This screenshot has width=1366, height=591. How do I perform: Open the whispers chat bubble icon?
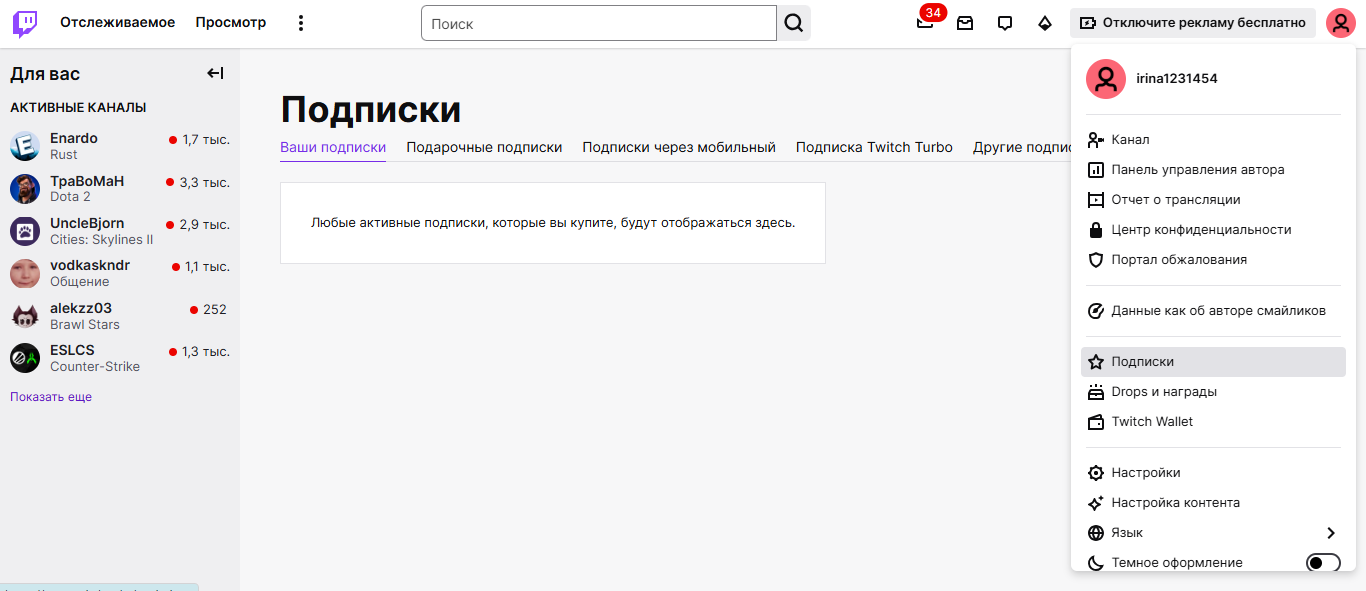(1005, 23)
